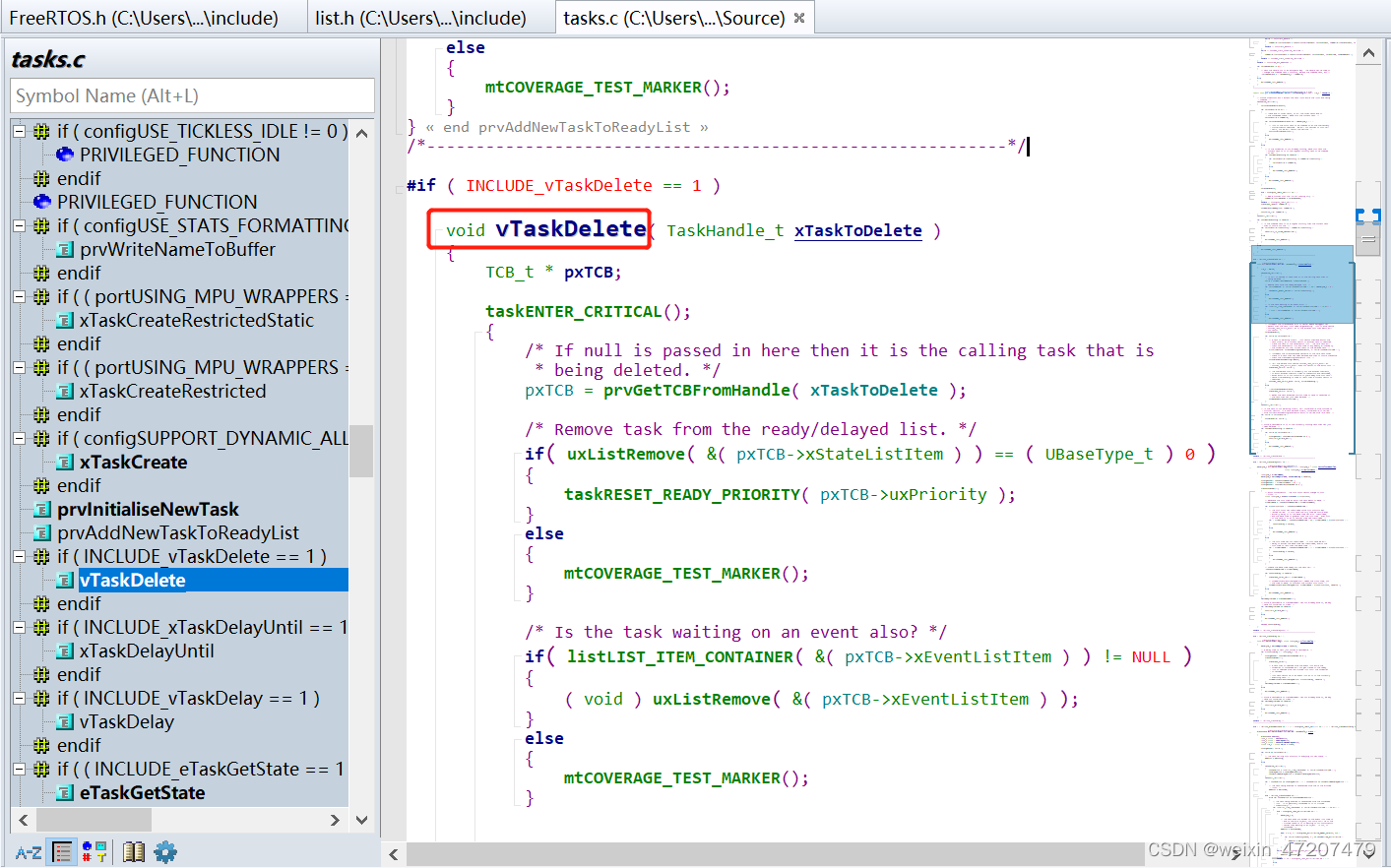This screenshot has width=1391, height=868.
Task: Click highlighted region in code overview minimap
Action: pyautogui.click(x=1301, y=284)
